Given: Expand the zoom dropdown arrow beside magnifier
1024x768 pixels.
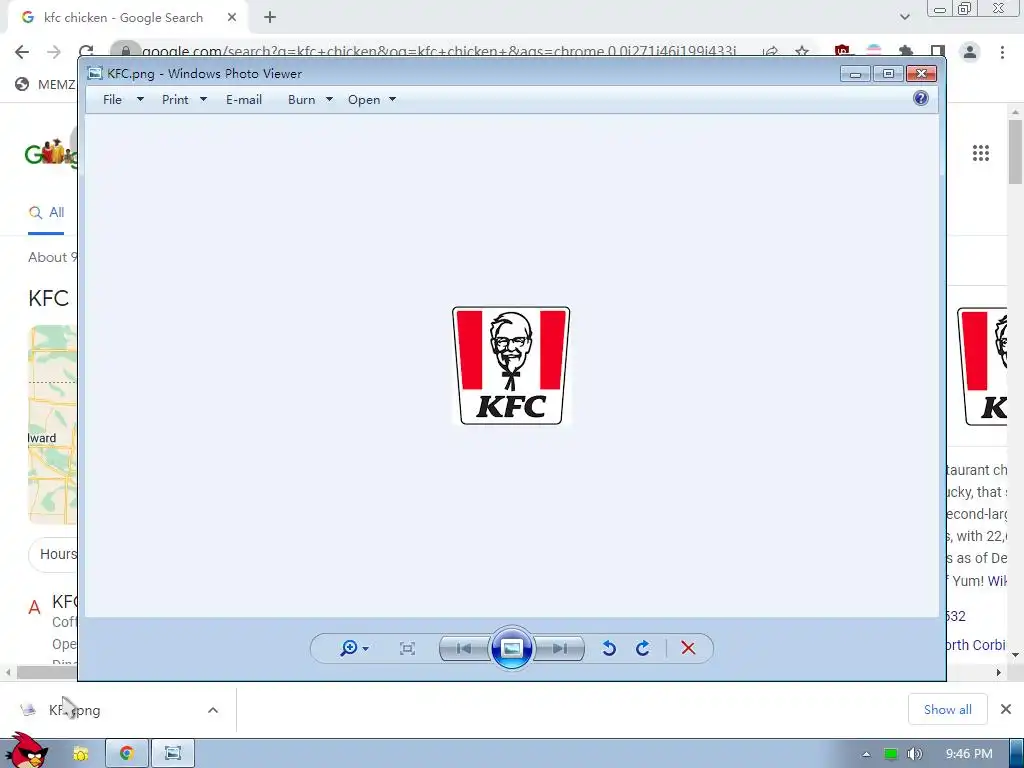Looking at the screenshot, I should click(x=366, y=648).
